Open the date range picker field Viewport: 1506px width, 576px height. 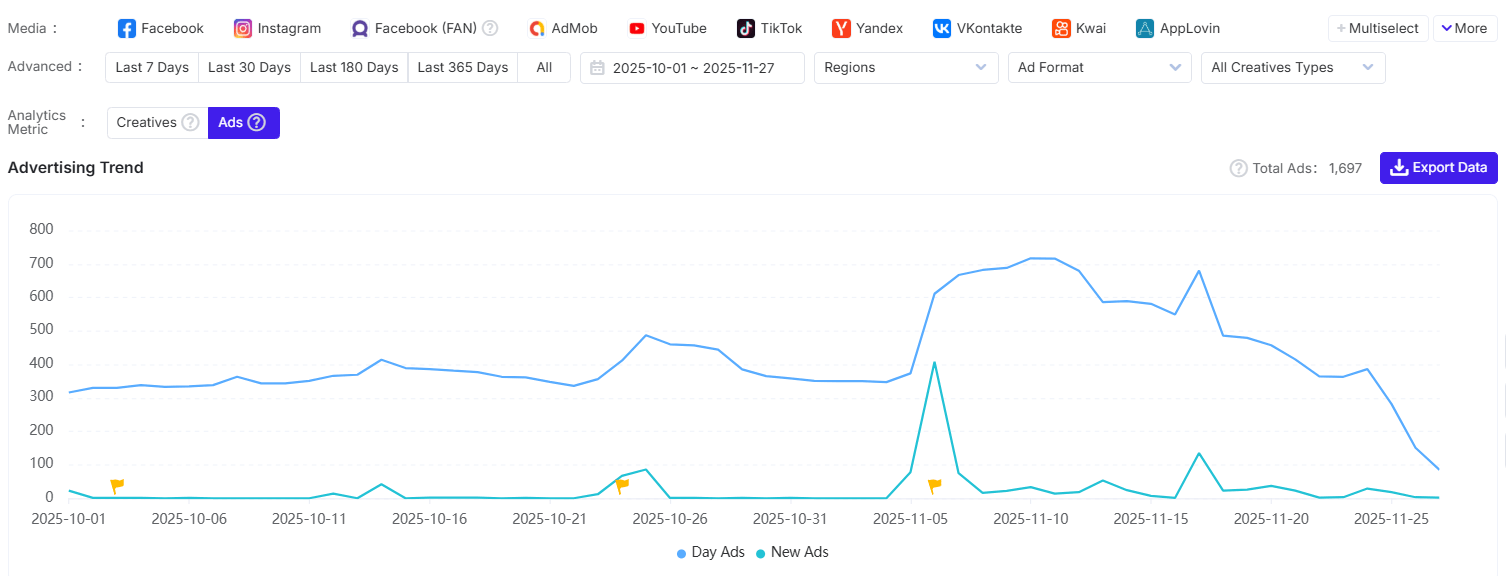tap(692, 68)
